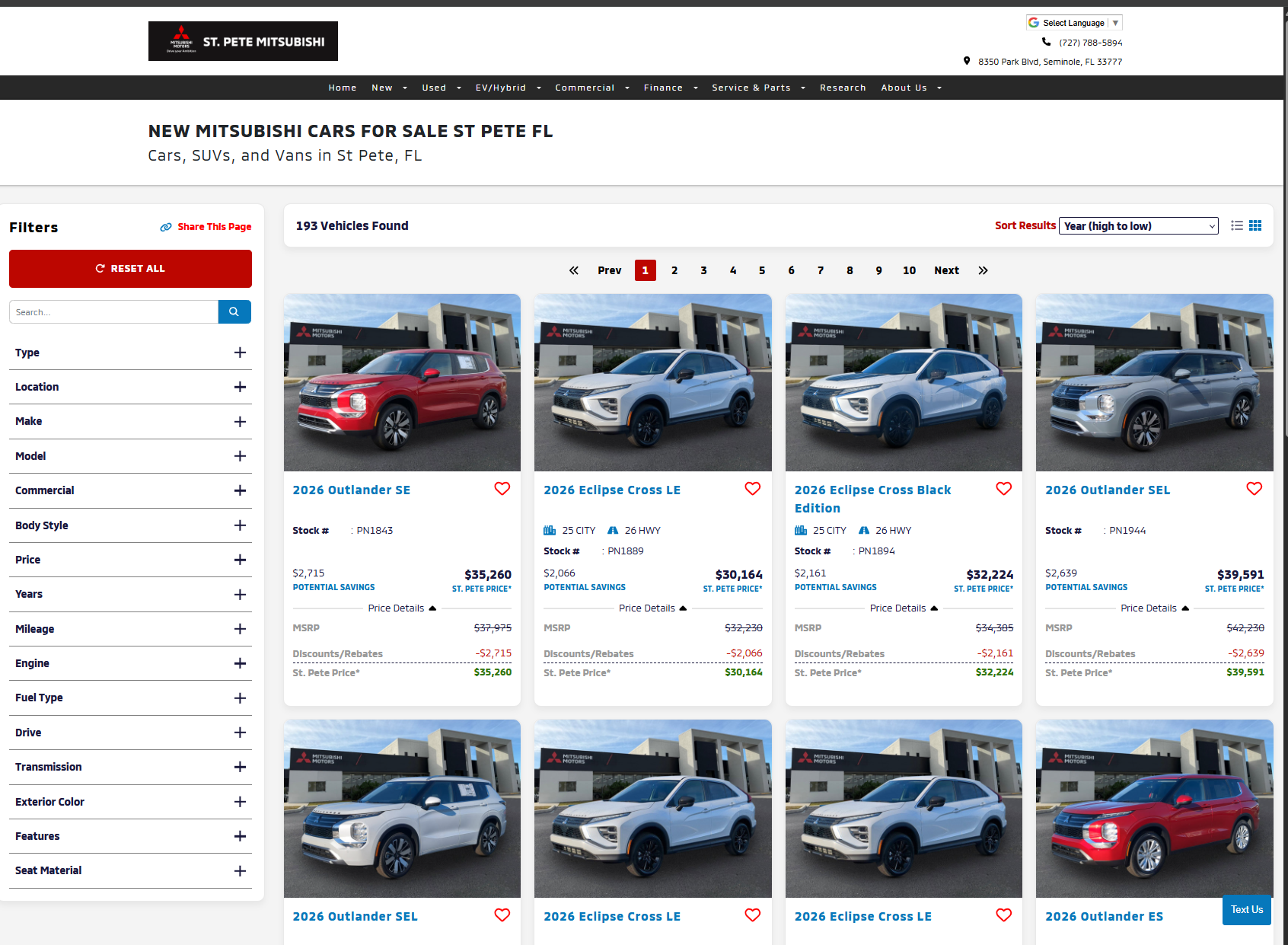Click the Share This Page link icon
Screen dimensions: 1288x945
tap(165, 227)
